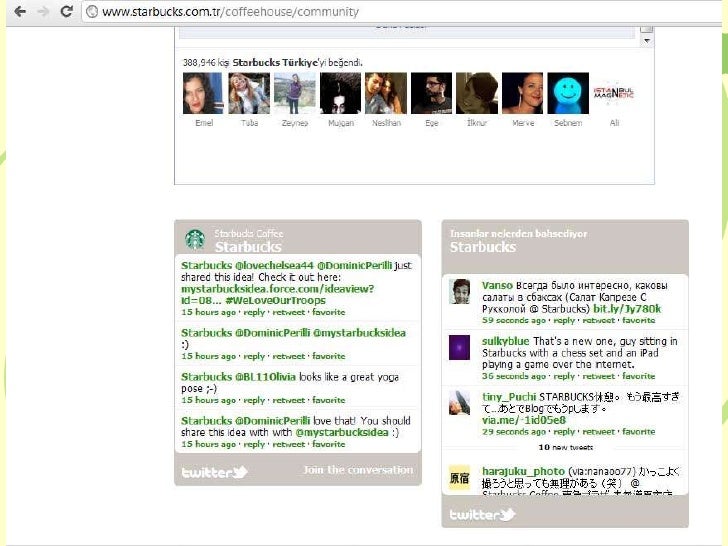
Task: Open Tuba's profile photo
Action: click(x=249, y=93)
